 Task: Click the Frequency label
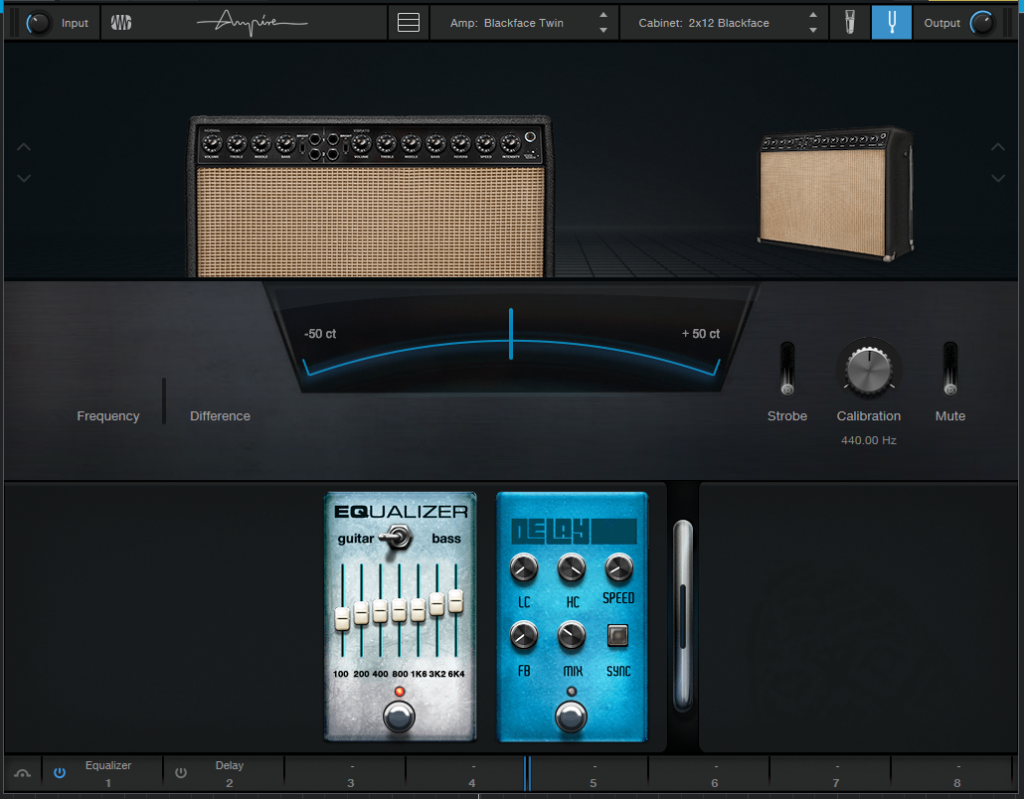click(x=108, y=416)
